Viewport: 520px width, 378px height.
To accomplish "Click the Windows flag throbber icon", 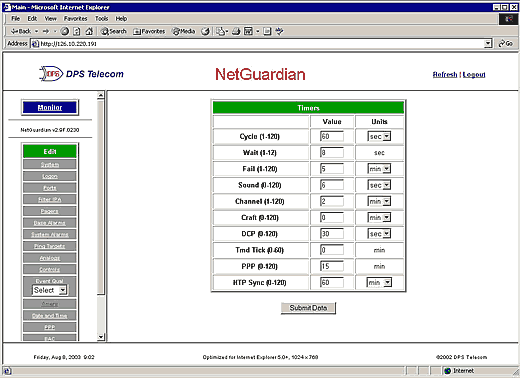I will 508,19.
